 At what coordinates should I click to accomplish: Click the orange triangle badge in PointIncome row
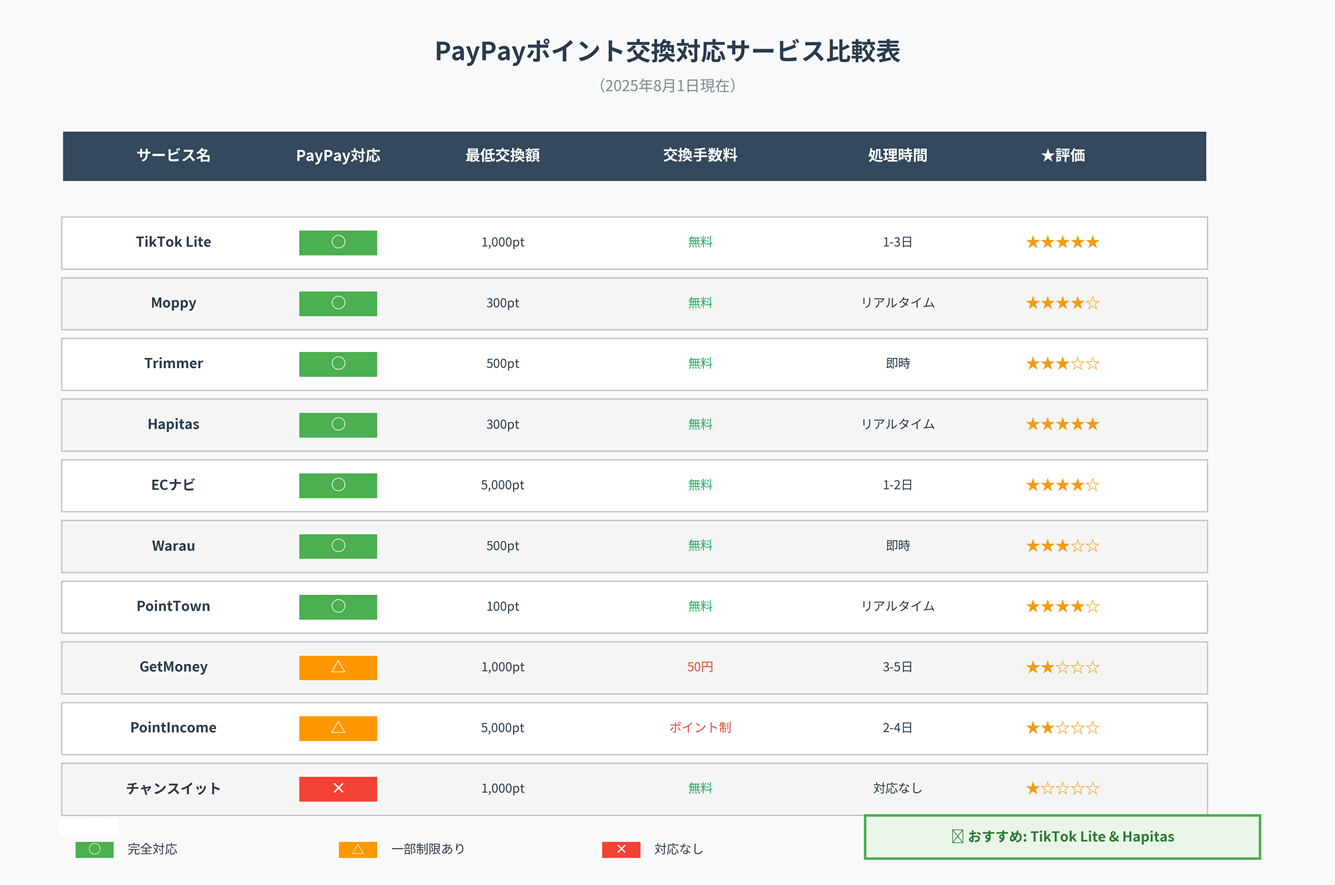(338, 728)
